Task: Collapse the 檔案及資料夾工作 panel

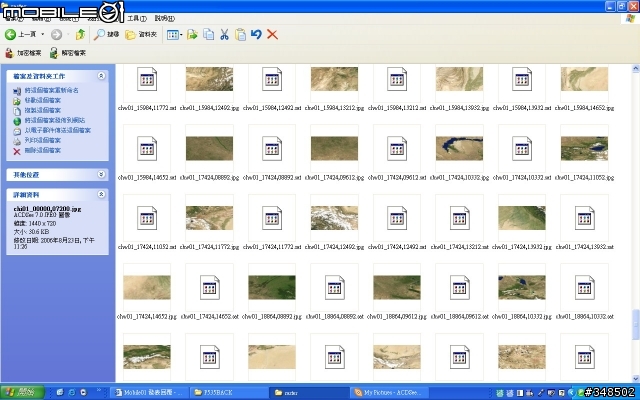Action: [101, 76]
